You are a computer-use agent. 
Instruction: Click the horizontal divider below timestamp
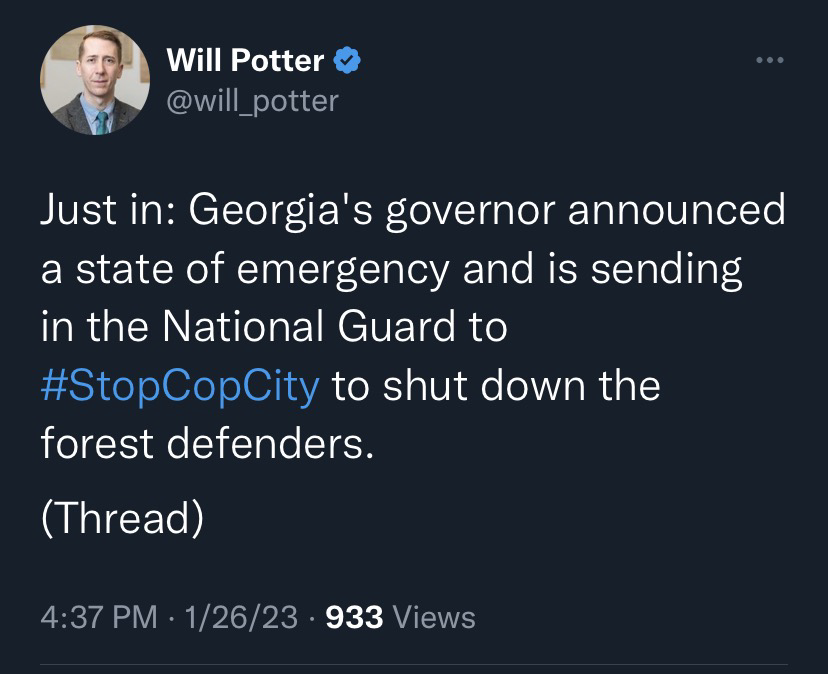coord(414,664)
